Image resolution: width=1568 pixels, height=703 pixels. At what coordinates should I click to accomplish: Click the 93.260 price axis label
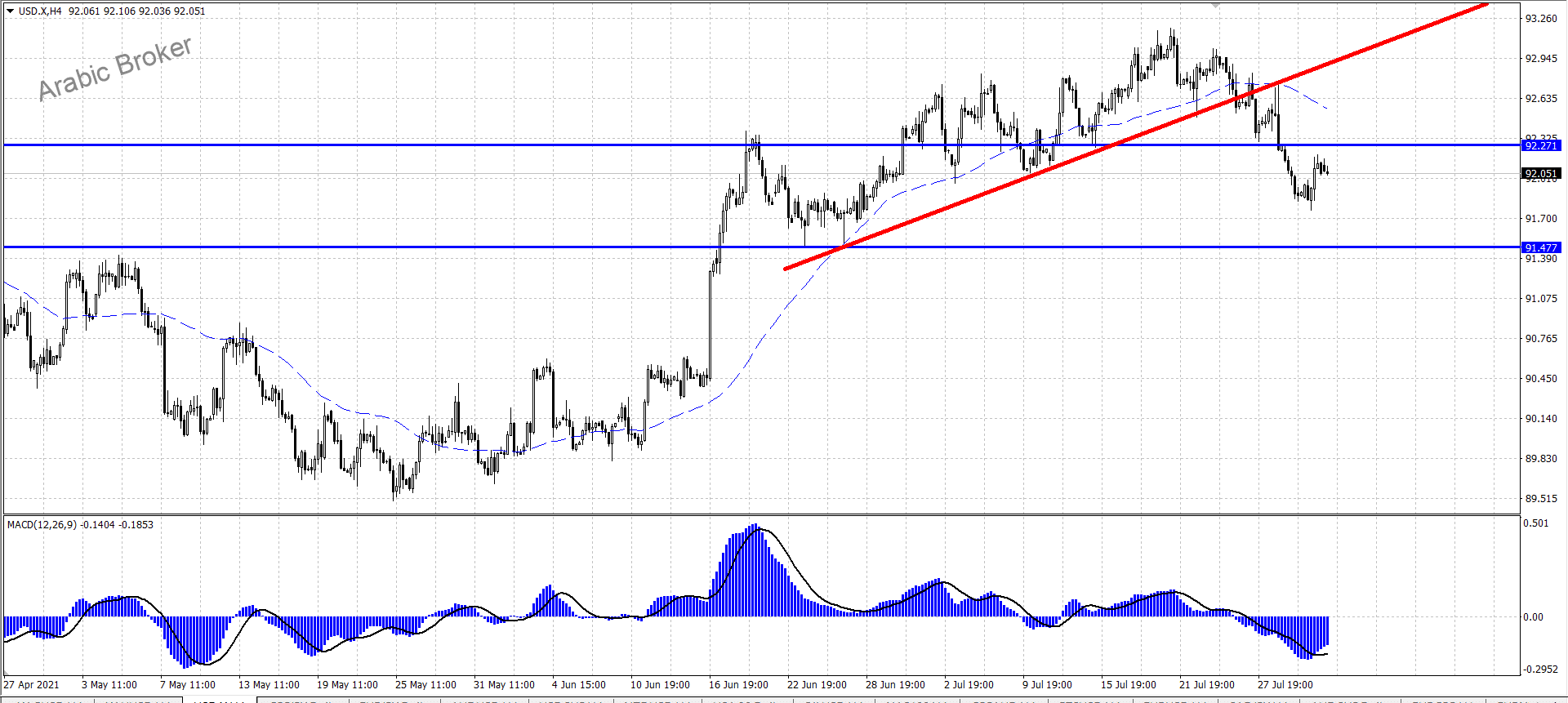[x=1541, y=19]
